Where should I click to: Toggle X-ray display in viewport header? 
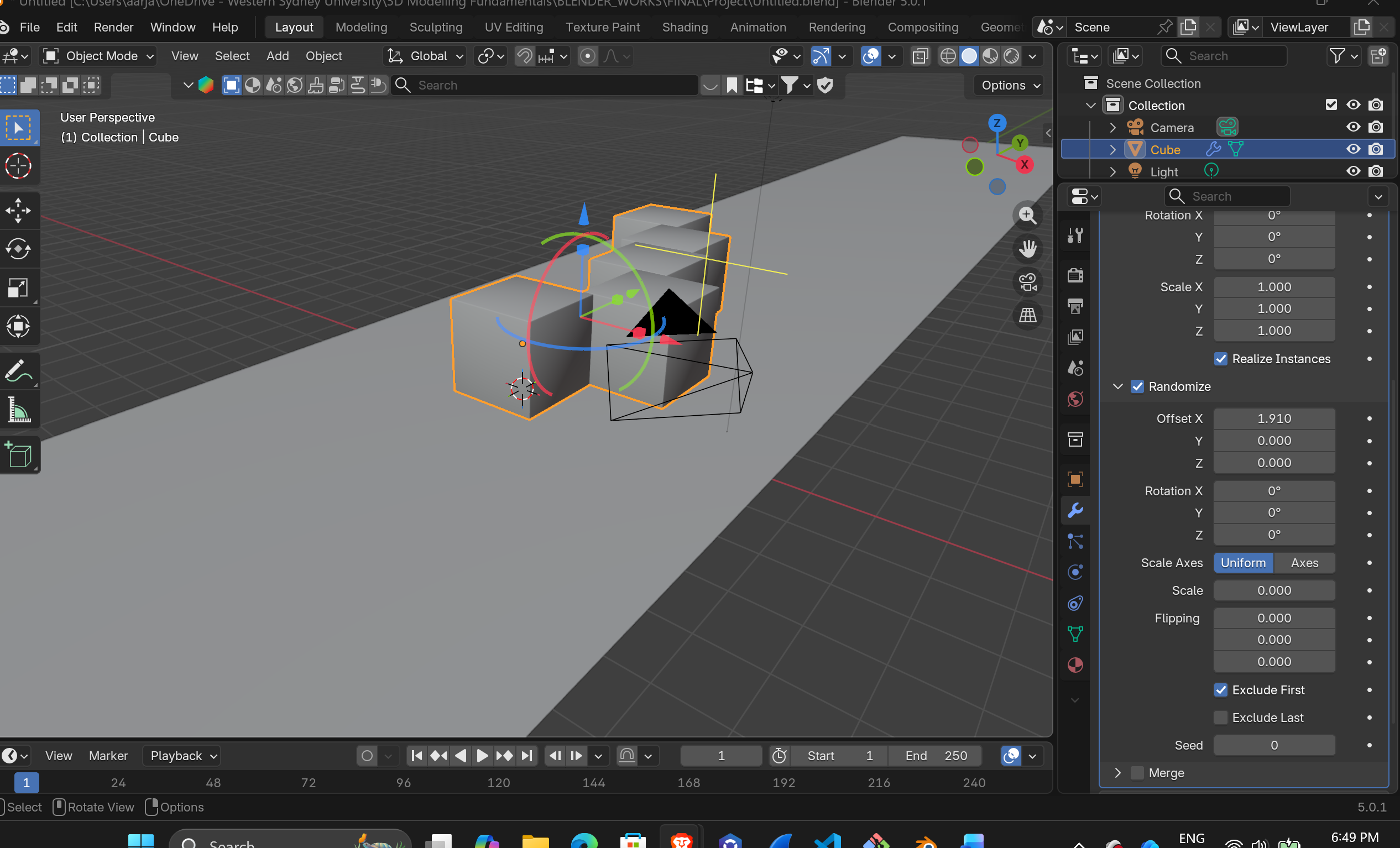920,56
